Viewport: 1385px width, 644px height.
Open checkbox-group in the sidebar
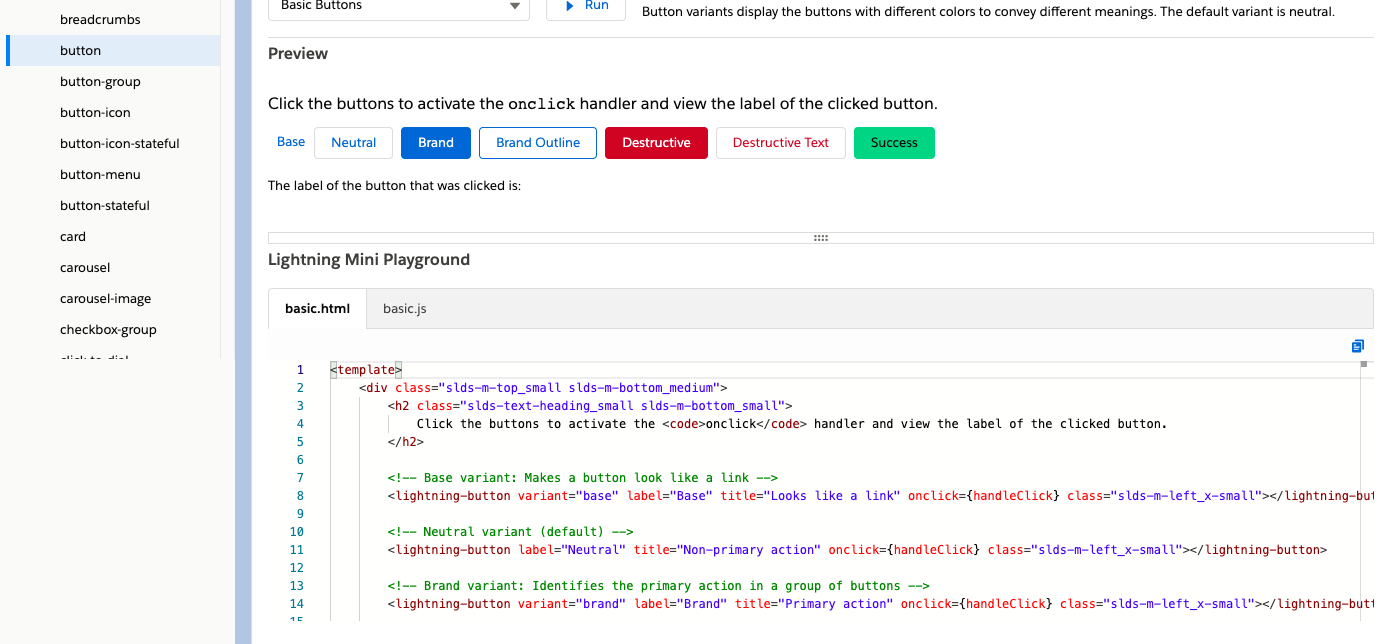(108, 330)
